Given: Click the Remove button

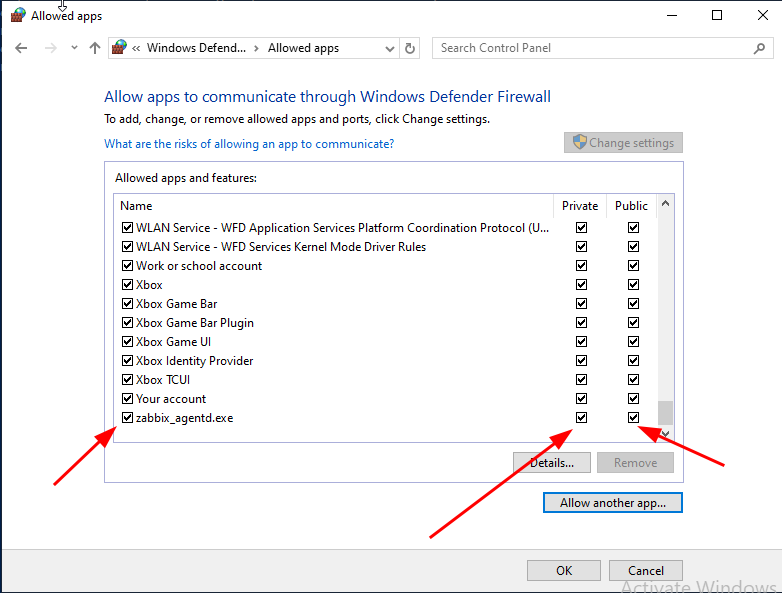Looking at the screenshot, I should pos(635,463).
